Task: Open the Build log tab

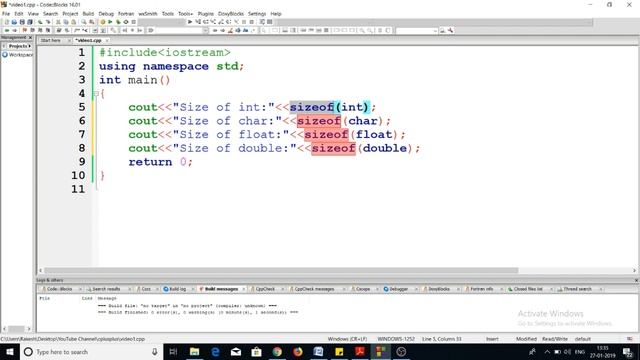Action: click(x=177, y=289)
